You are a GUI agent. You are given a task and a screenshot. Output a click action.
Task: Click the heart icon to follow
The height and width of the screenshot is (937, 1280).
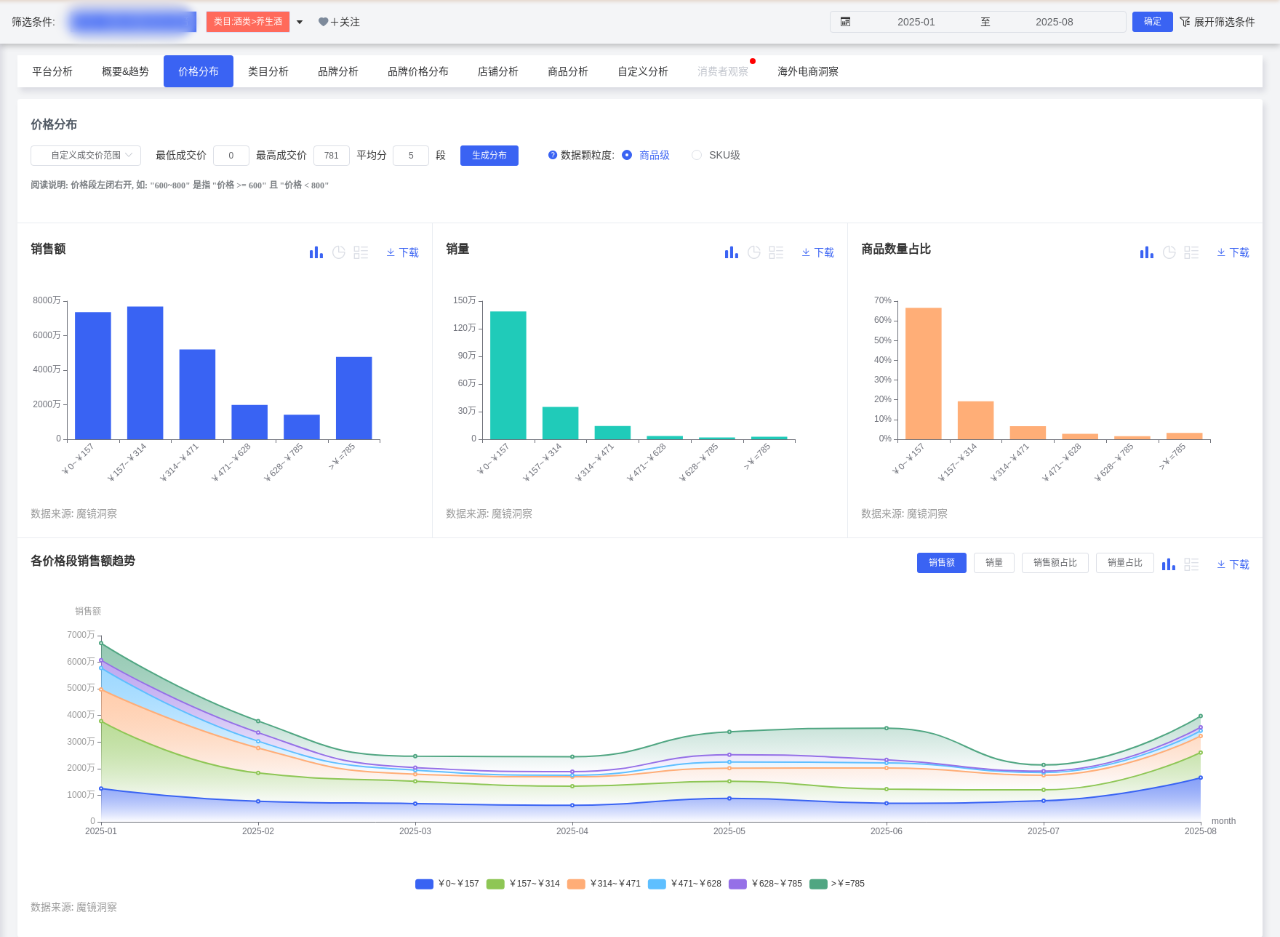click(323, 22)
